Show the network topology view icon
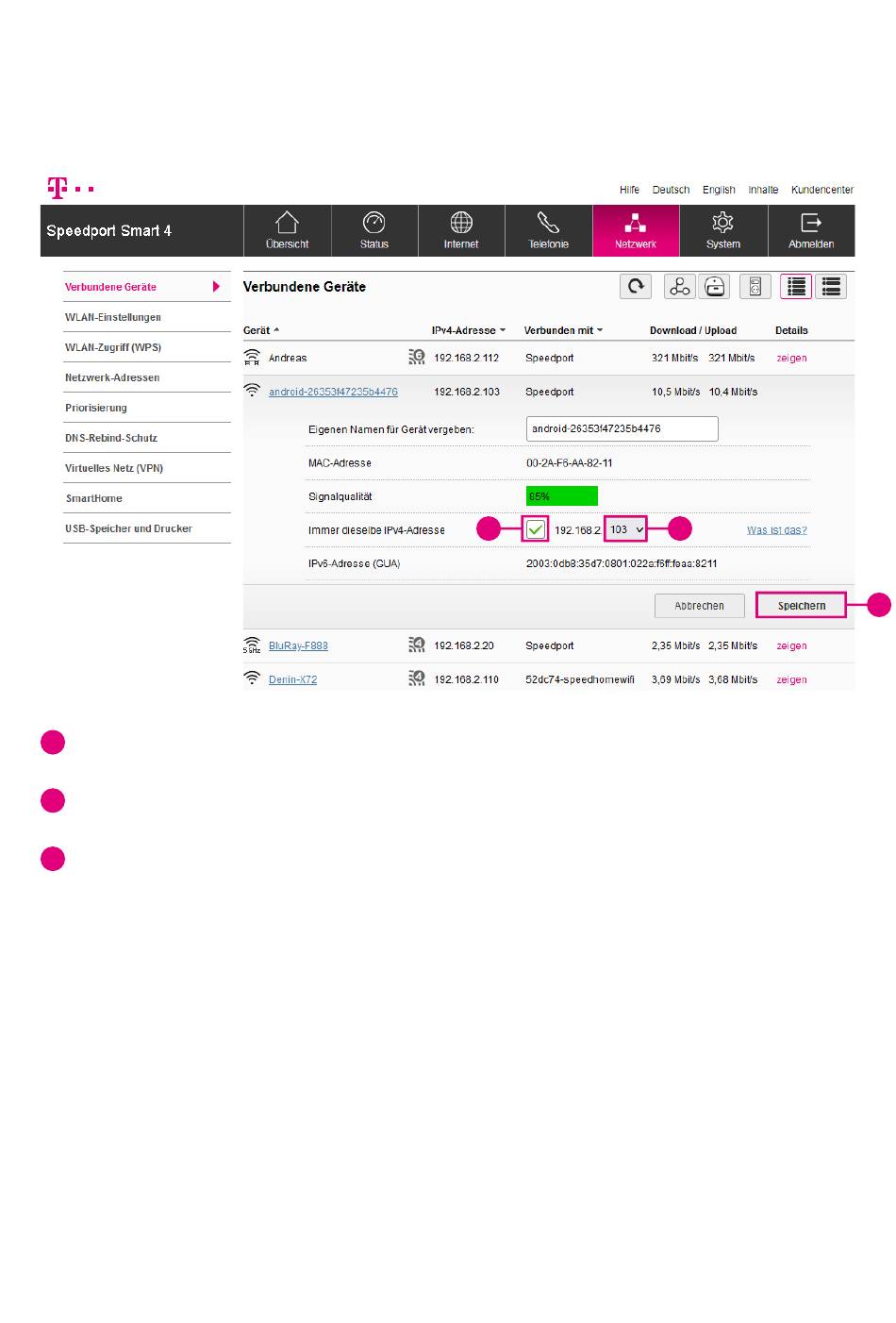This screenshot has width=896, height=1323. point(680,287)
